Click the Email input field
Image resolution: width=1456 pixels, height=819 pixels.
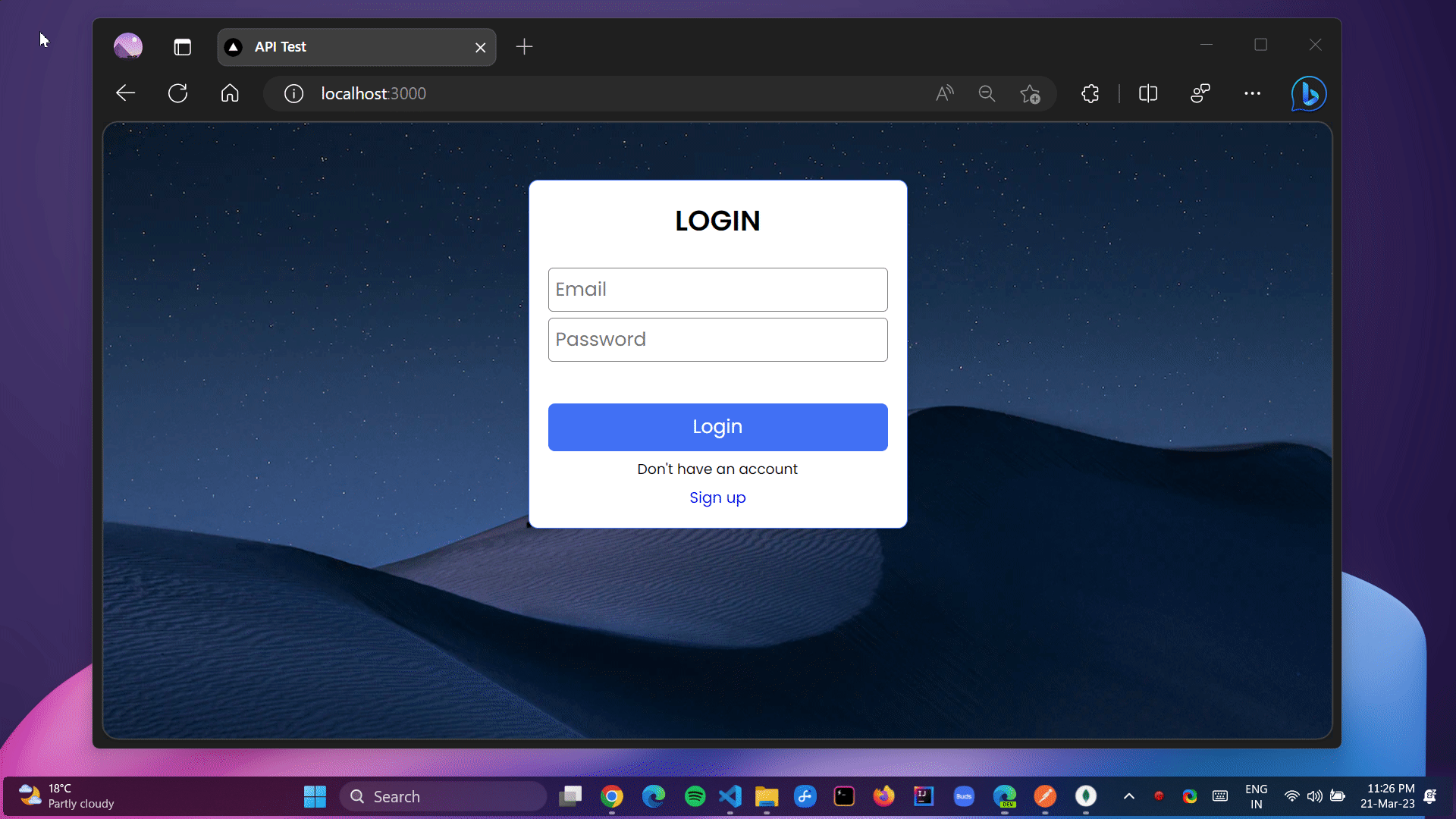pos(717,290)
